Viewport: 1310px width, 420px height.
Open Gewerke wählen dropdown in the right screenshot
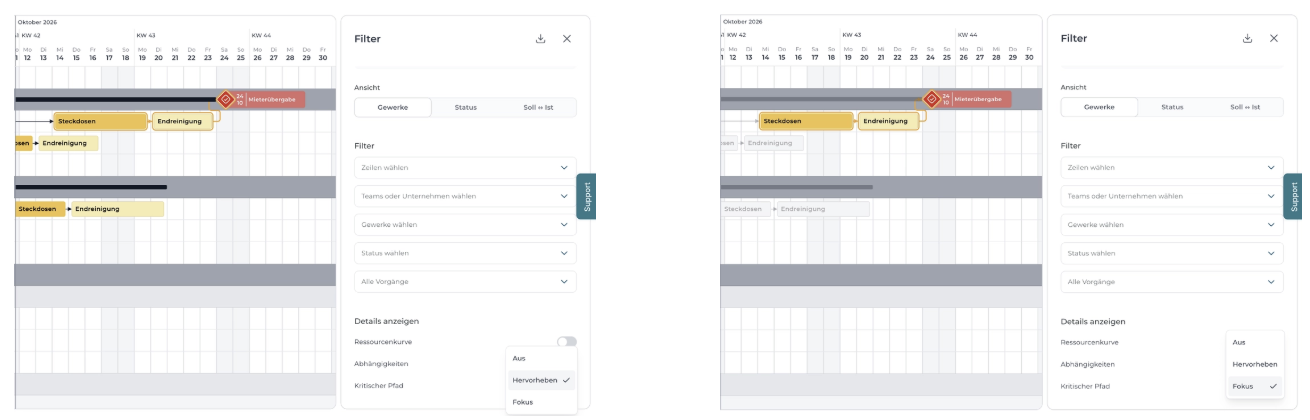click(1172, 225)
